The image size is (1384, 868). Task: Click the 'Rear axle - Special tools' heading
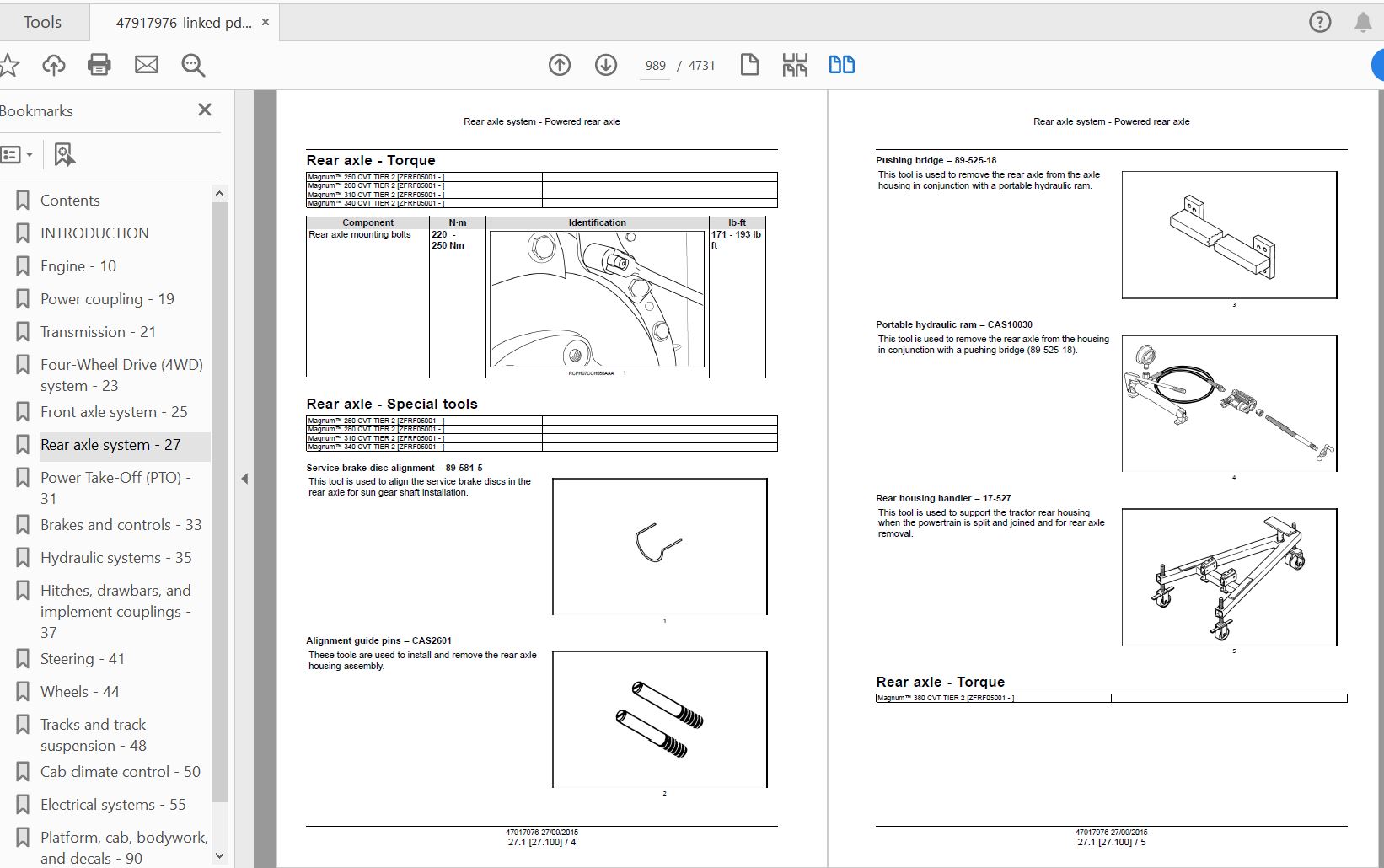[392, 404]
